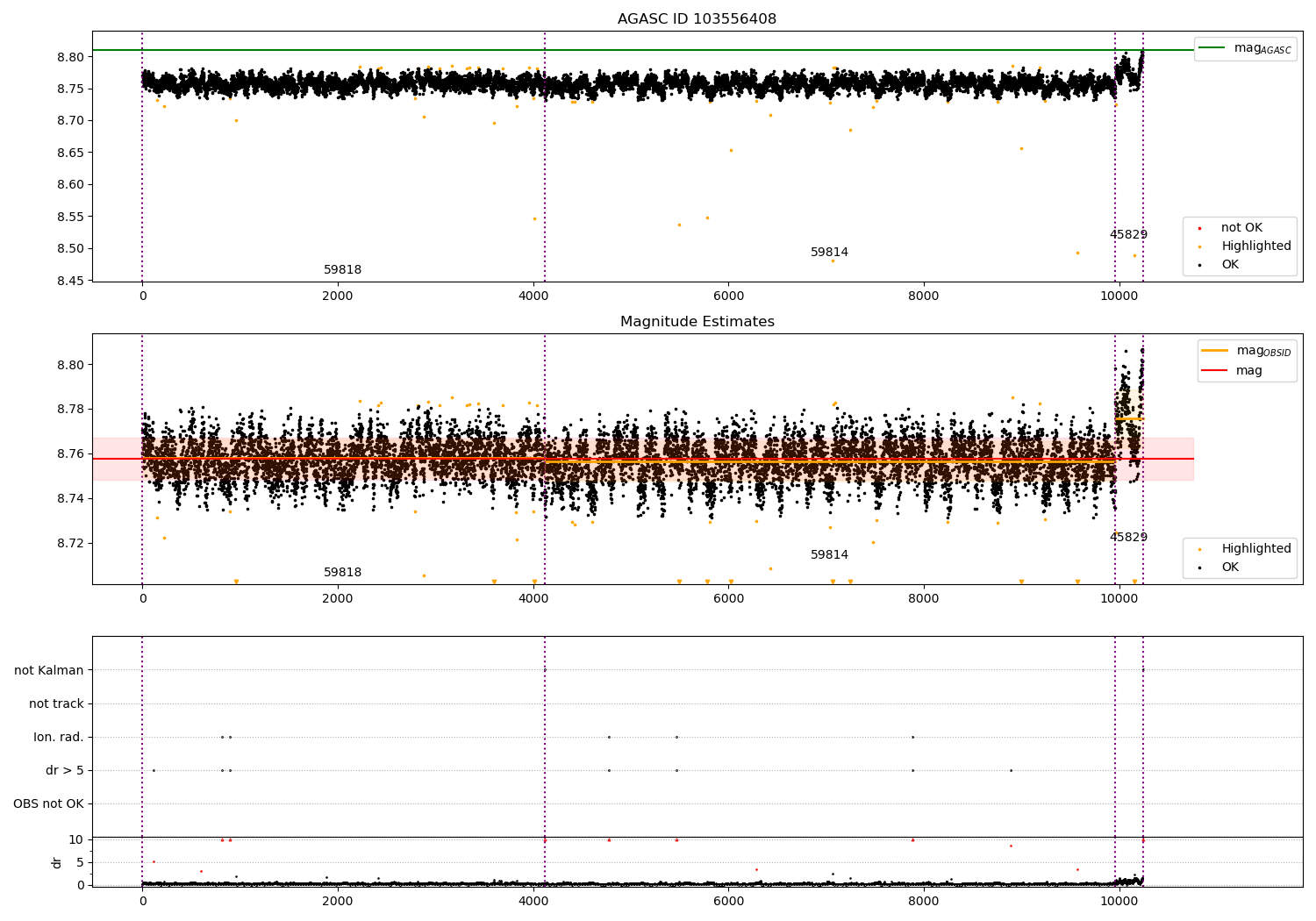1316x921 pixels.
Task: Click the 8.55 y-axis tick label
Action: (x=71, y=217)
